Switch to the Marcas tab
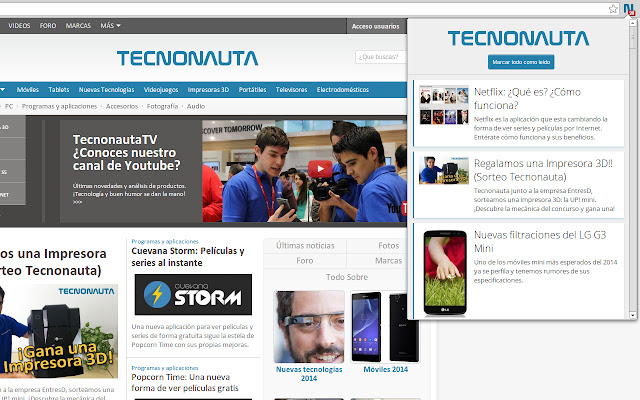640x400 pixels. tap(389, 260)
